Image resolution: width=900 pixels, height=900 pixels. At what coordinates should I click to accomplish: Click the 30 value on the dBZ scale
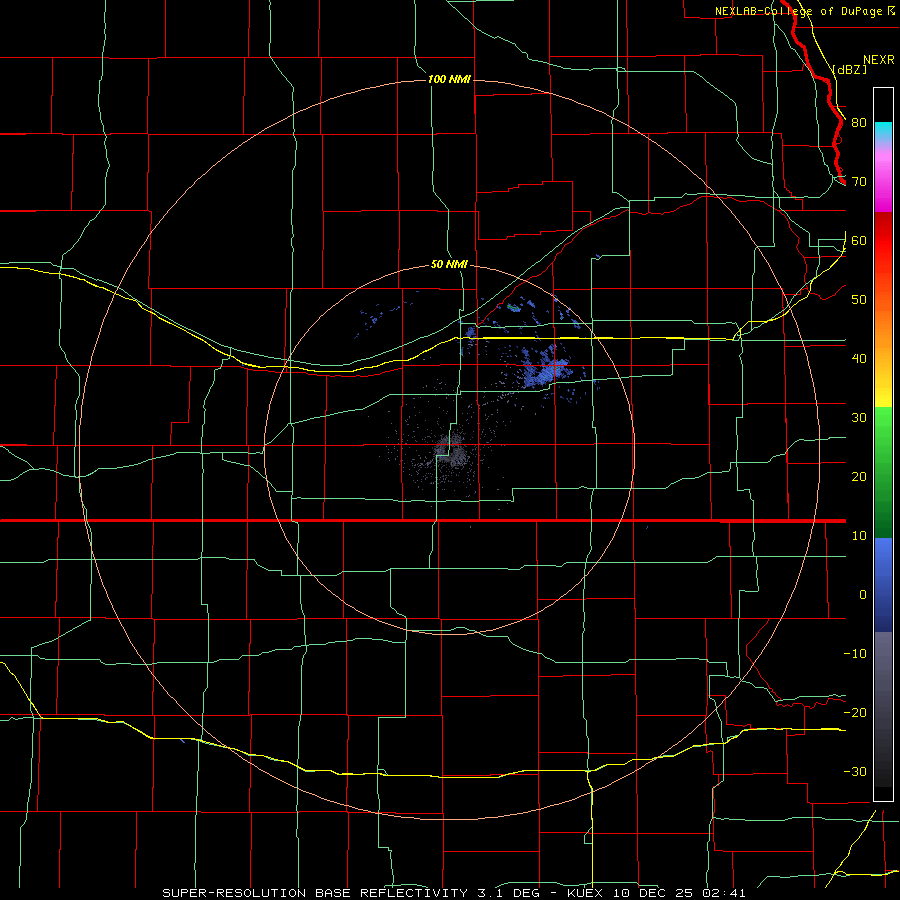click(859, 418)
